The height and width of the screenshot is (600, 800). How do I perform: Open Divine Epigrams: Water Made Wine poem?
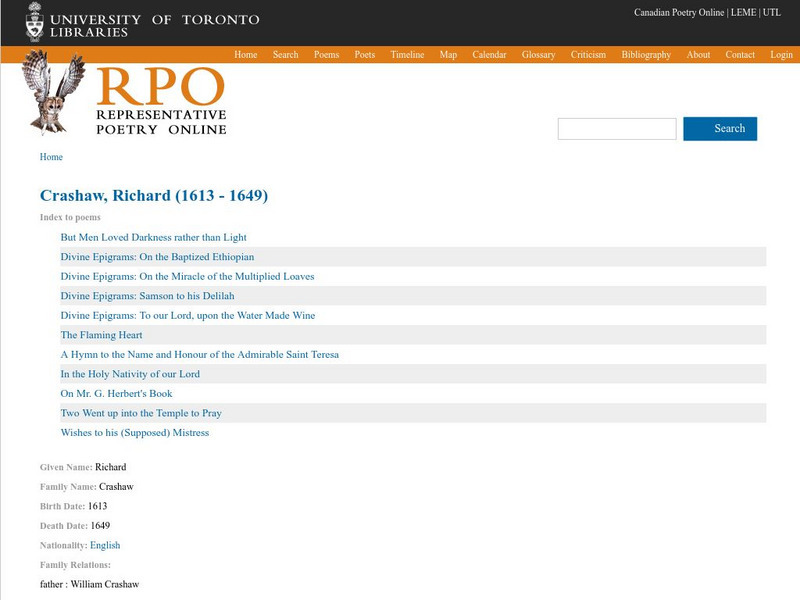188,315
